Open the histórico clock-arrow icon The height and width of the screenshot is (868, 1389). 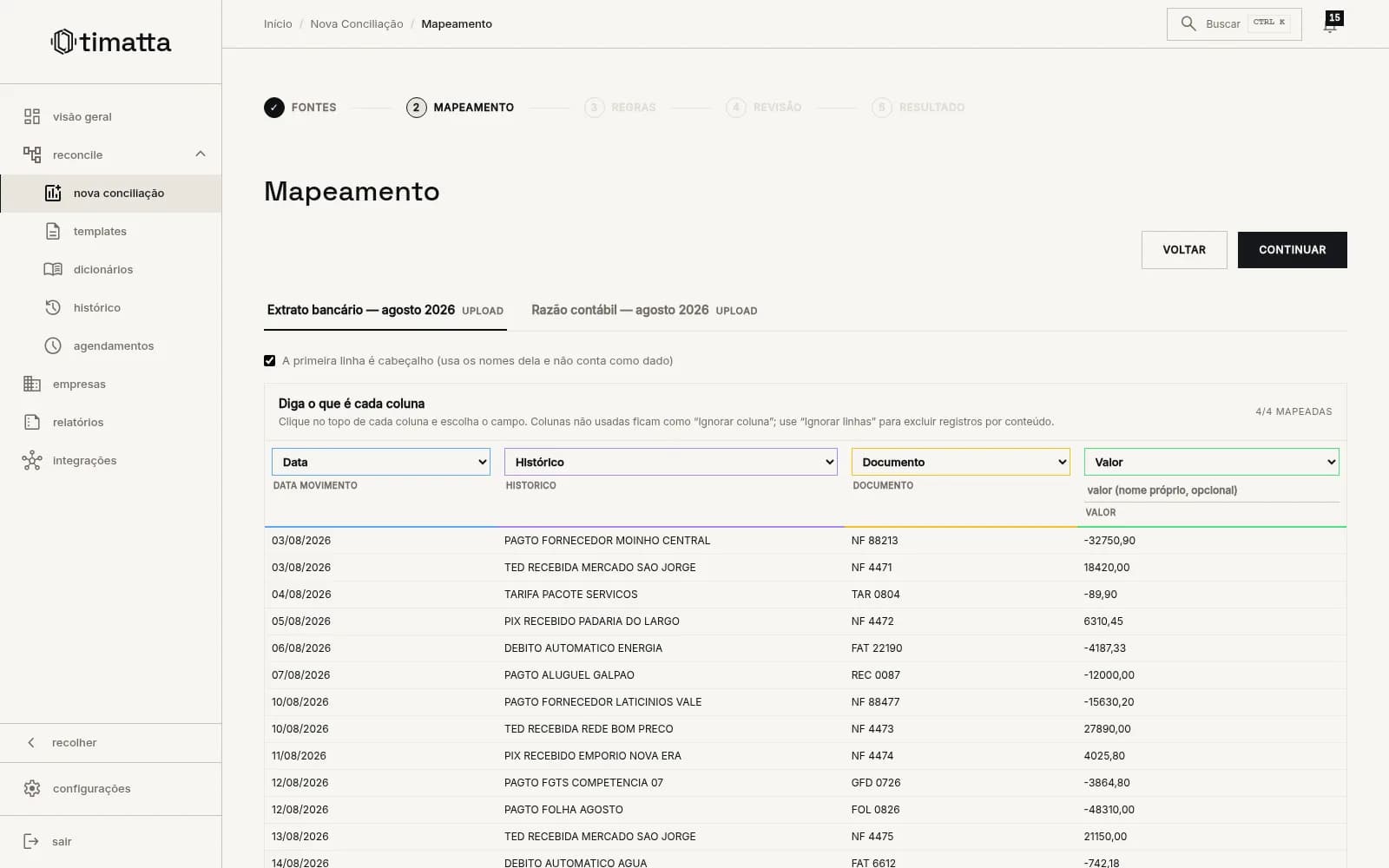pos(53,307)
